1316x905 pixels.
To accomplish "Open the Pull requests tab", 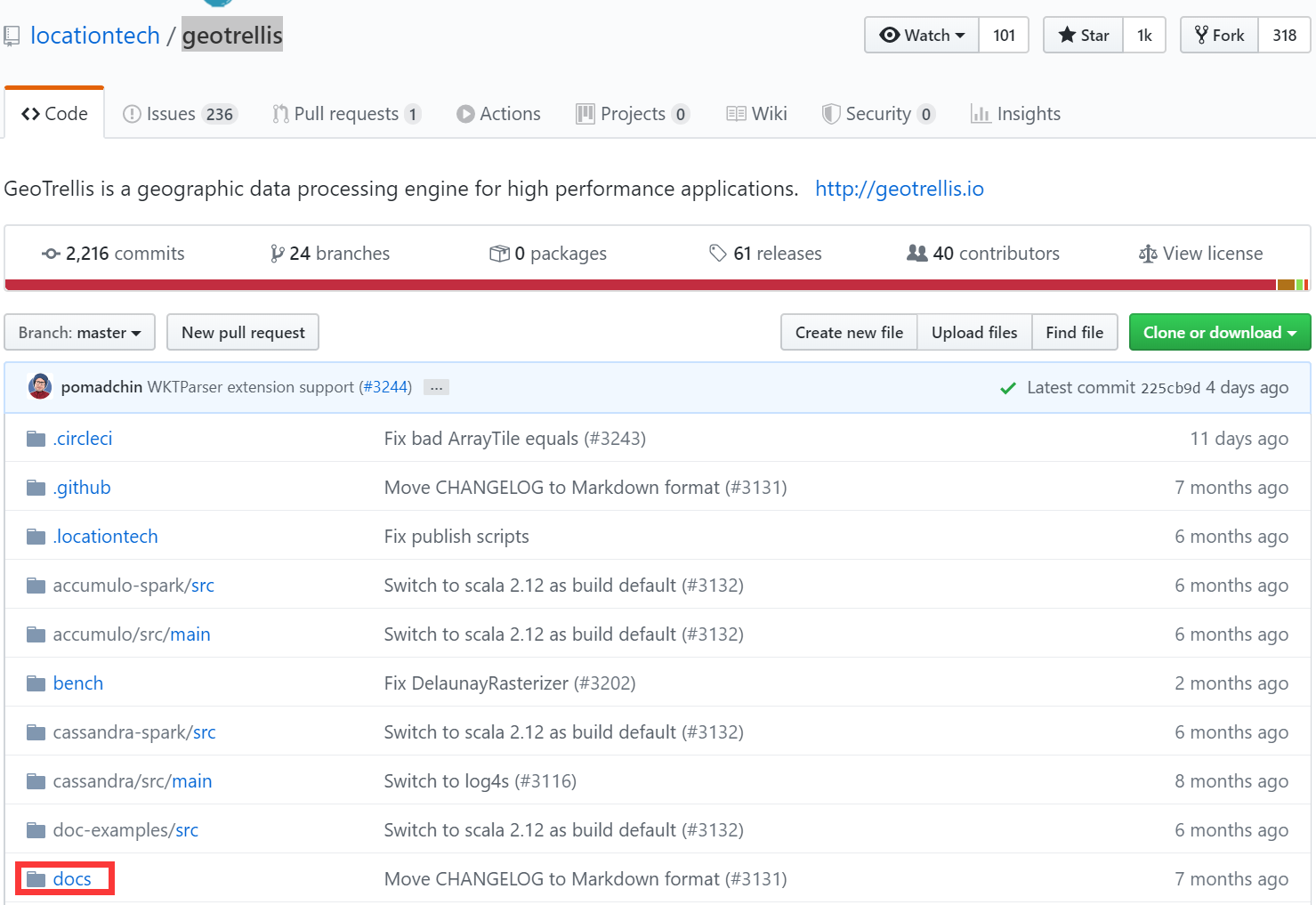I will (x=347, y=114).
